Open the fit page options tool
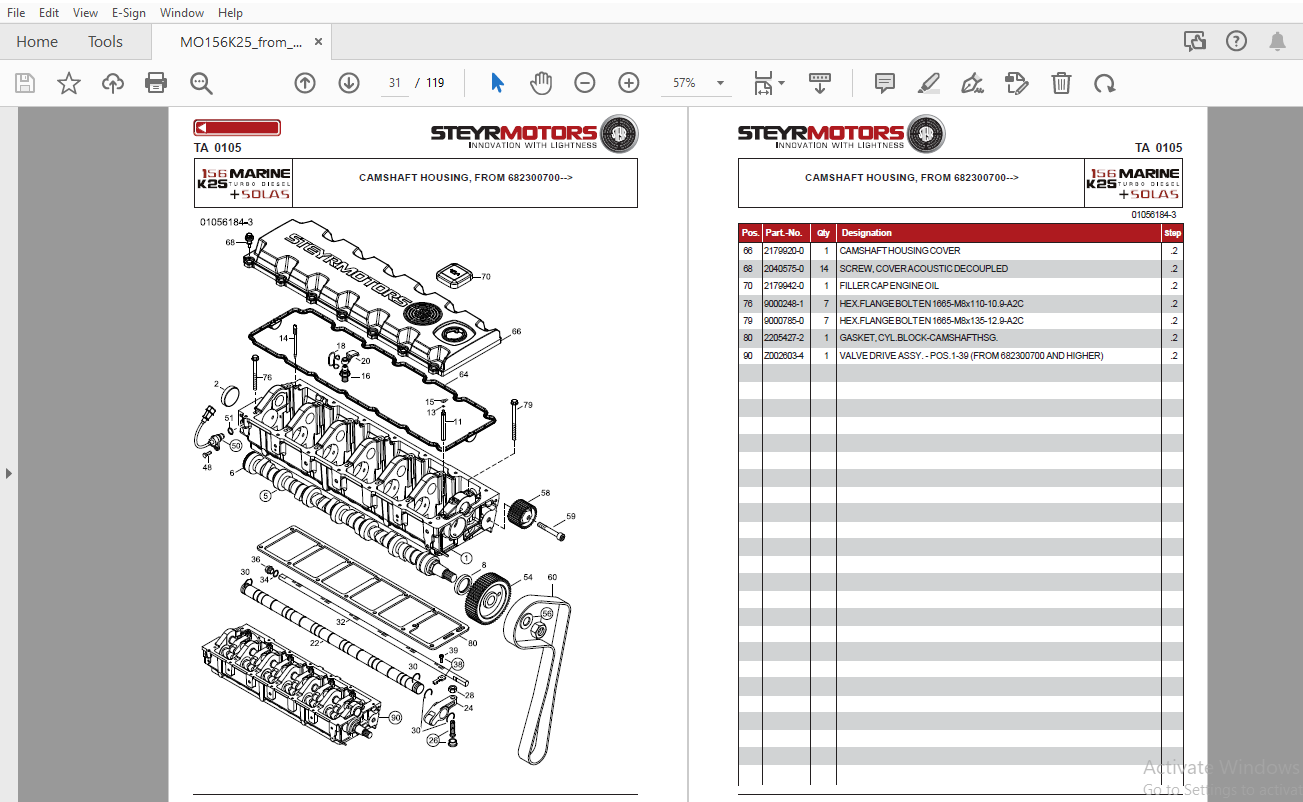The width and height of the screenshot is (1303, 802). point(768,83)
